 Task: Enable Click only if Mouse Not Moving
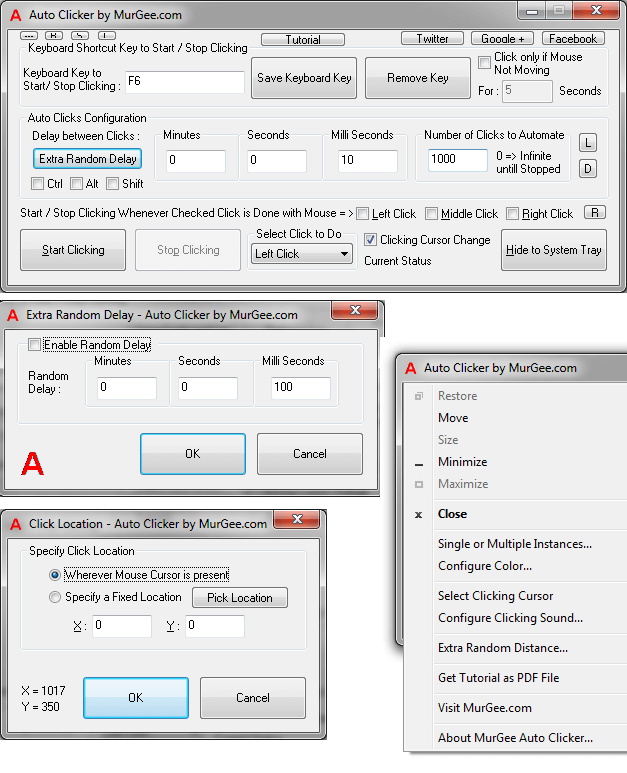(x=485, y=63)
